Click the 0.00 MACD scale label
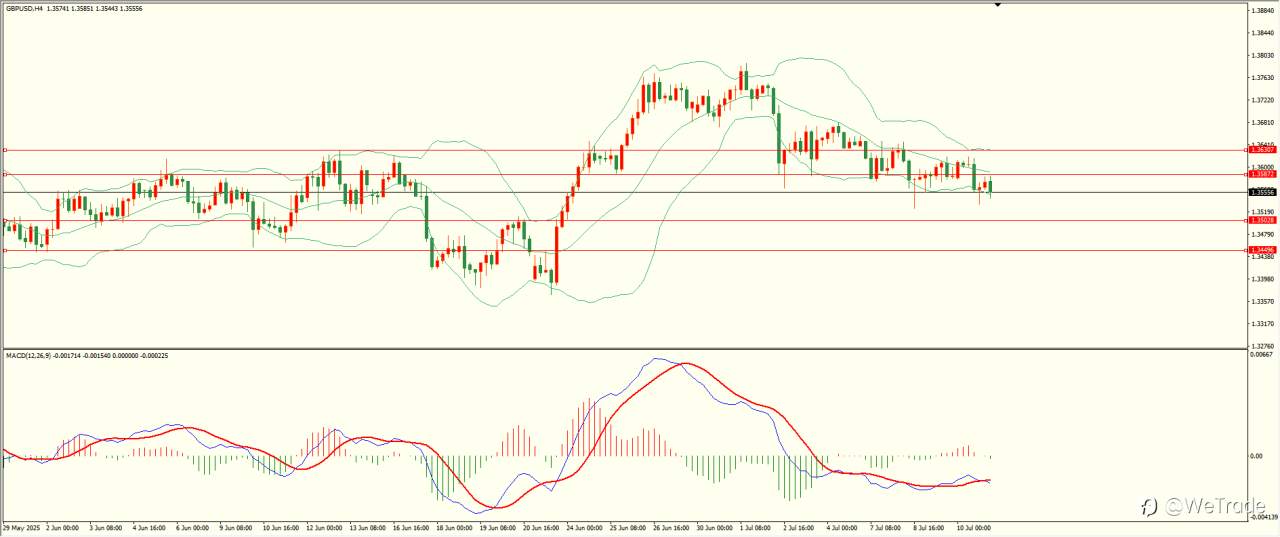This screenshot has width=1280, height=537. 1256,455
